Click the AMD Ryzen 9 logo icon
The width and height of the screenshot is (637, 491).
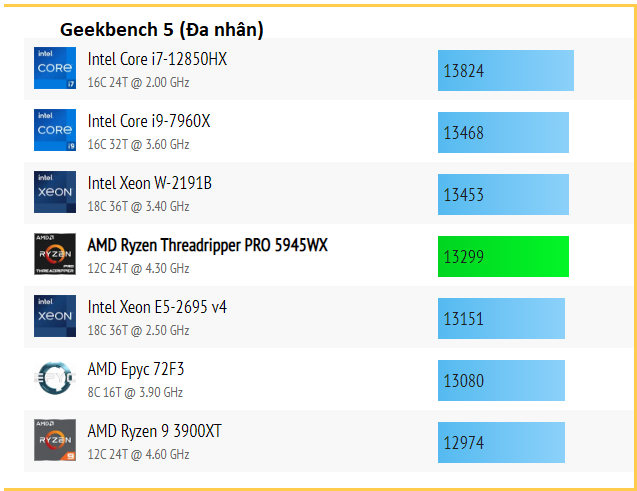pyautogui.click(x=55, y=440)
